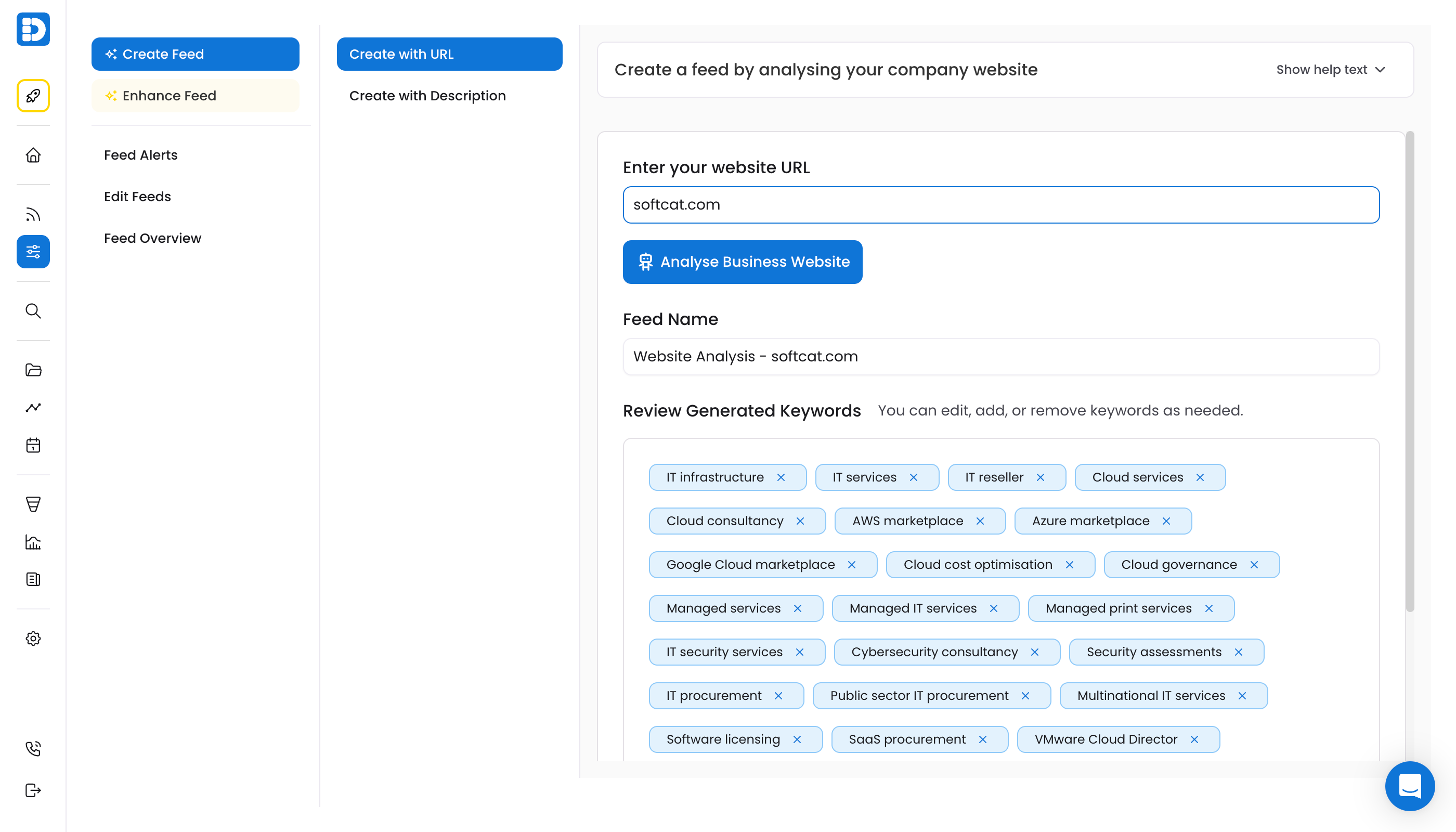
Task: Select the Enhance Feed rocket icon
Action: tap(33, 96)
